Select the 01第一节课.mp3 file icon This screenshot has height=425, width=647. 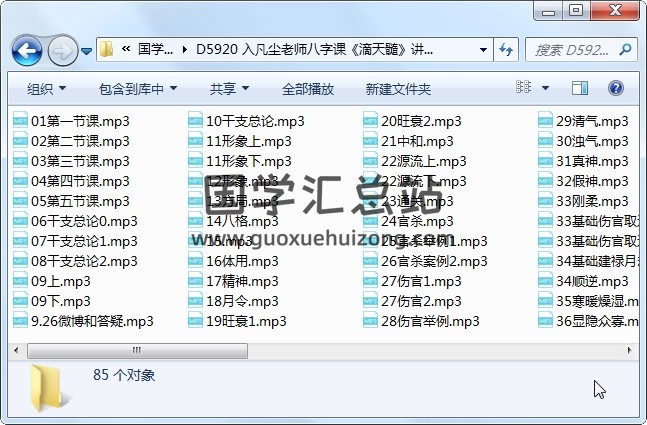(x=20, y=121)
